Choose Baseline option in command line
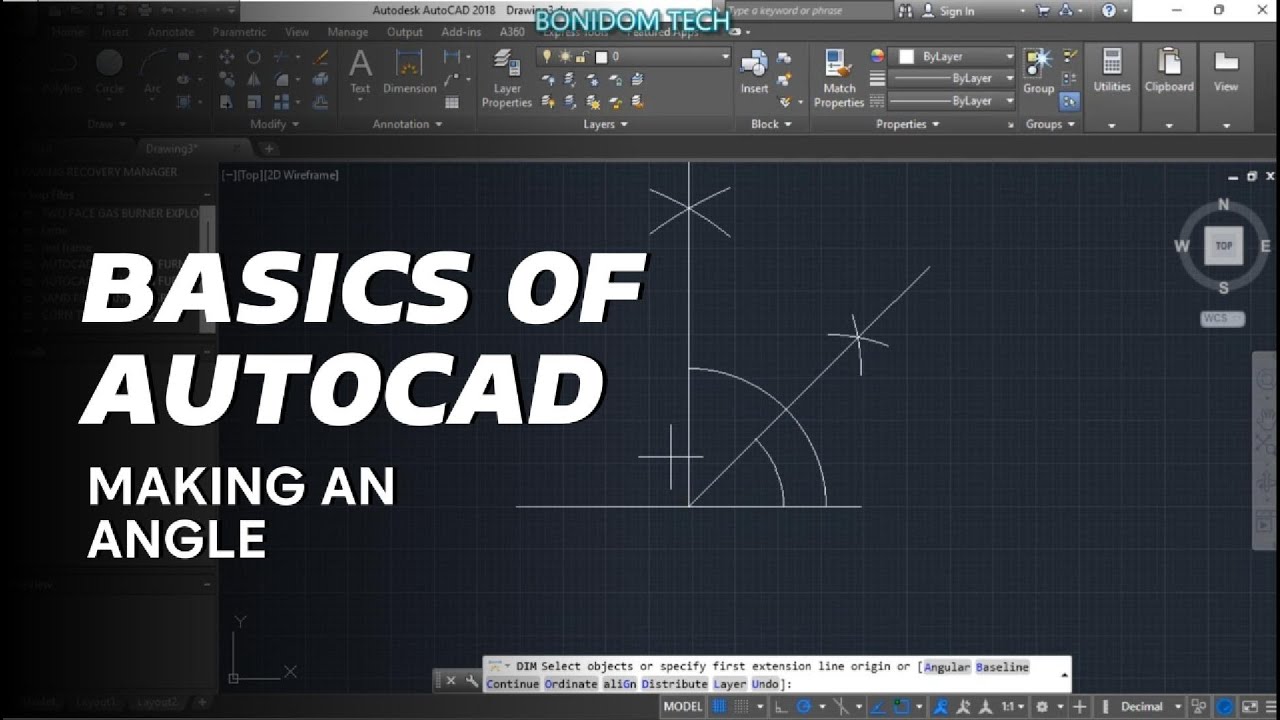The image size is (1280, 720). pyautogui.click(x=1002, y=667)
